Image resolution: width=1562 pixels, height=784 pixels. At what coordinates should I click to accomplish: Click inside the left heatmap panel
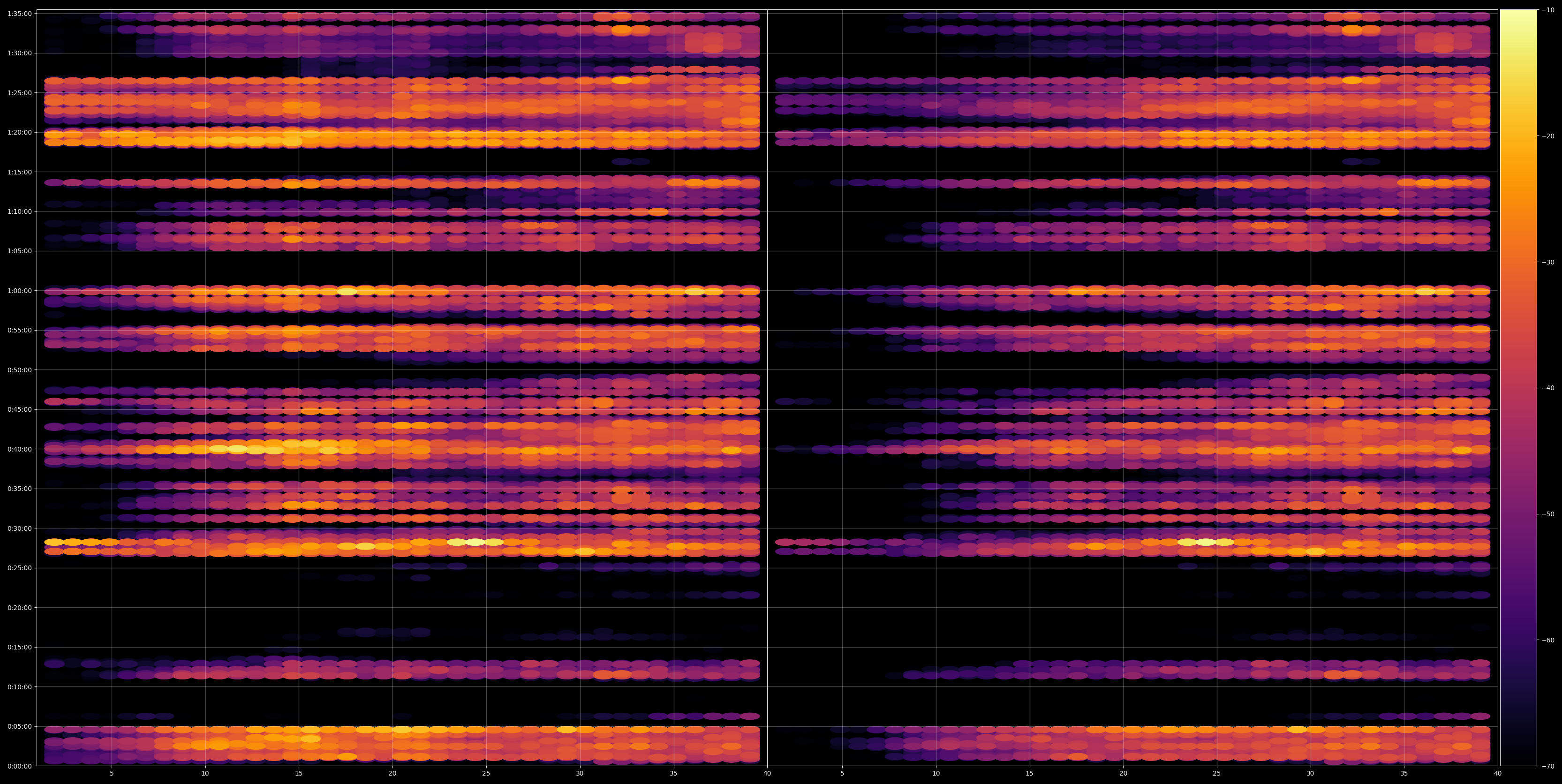pos(402,387)
